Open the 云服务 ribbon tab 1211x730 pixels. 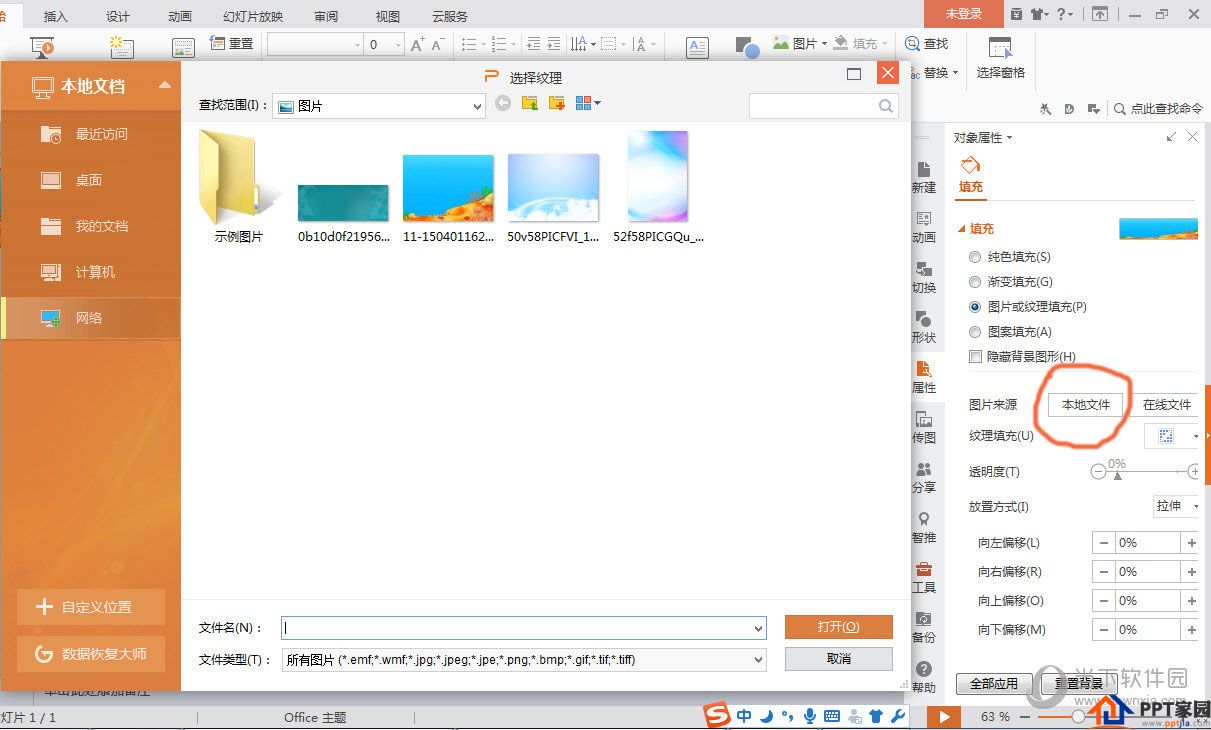[x=450, y=16]
